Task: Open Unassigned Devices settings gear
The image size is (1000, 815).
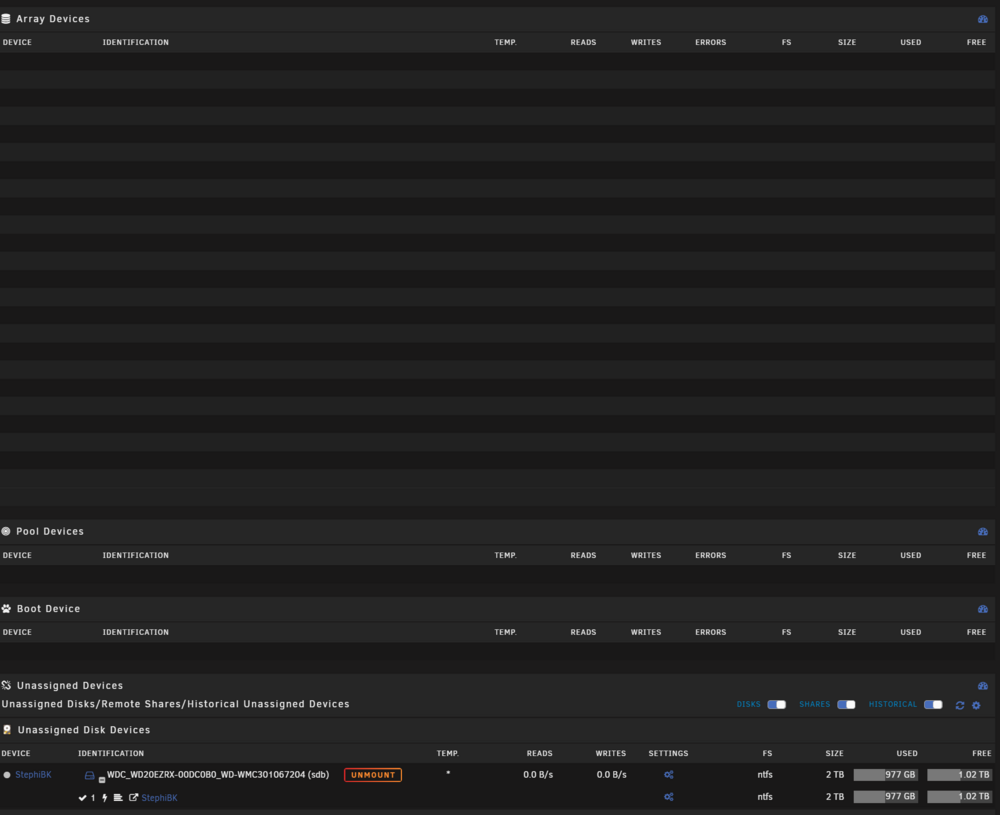Action: [976, 705]
